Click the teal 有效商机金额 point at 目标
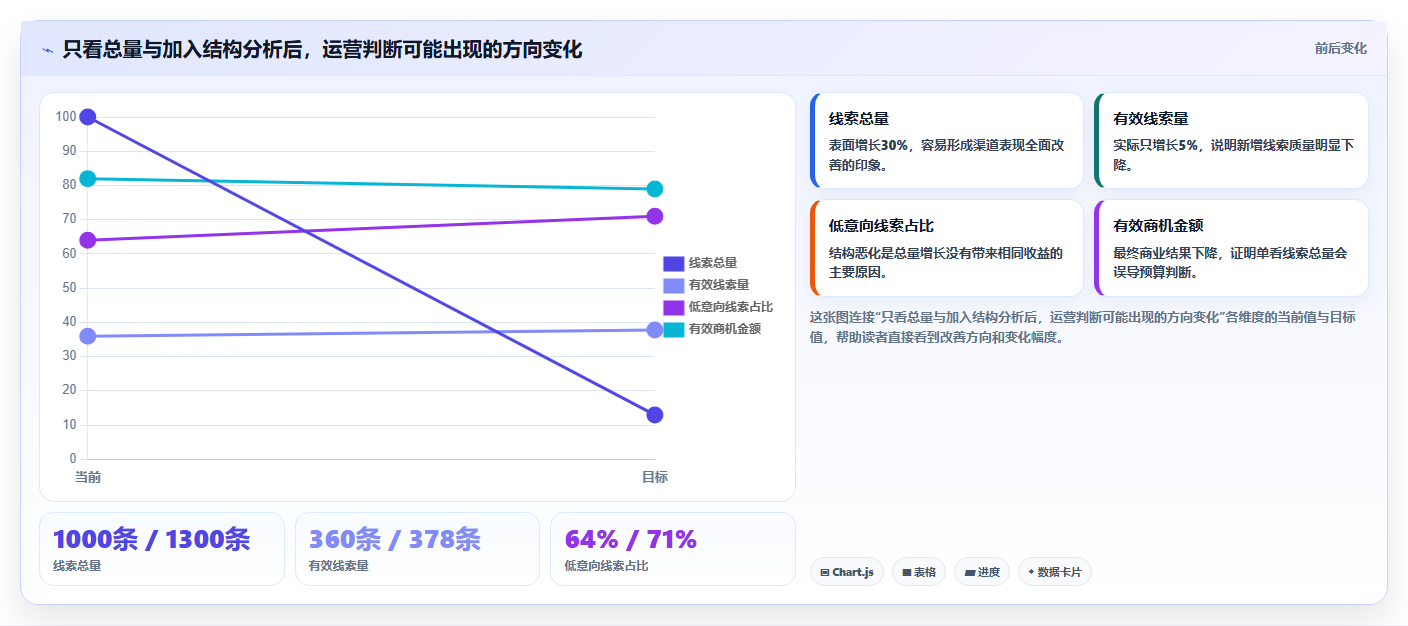The image size is (1408, 626). pos(655,189)
